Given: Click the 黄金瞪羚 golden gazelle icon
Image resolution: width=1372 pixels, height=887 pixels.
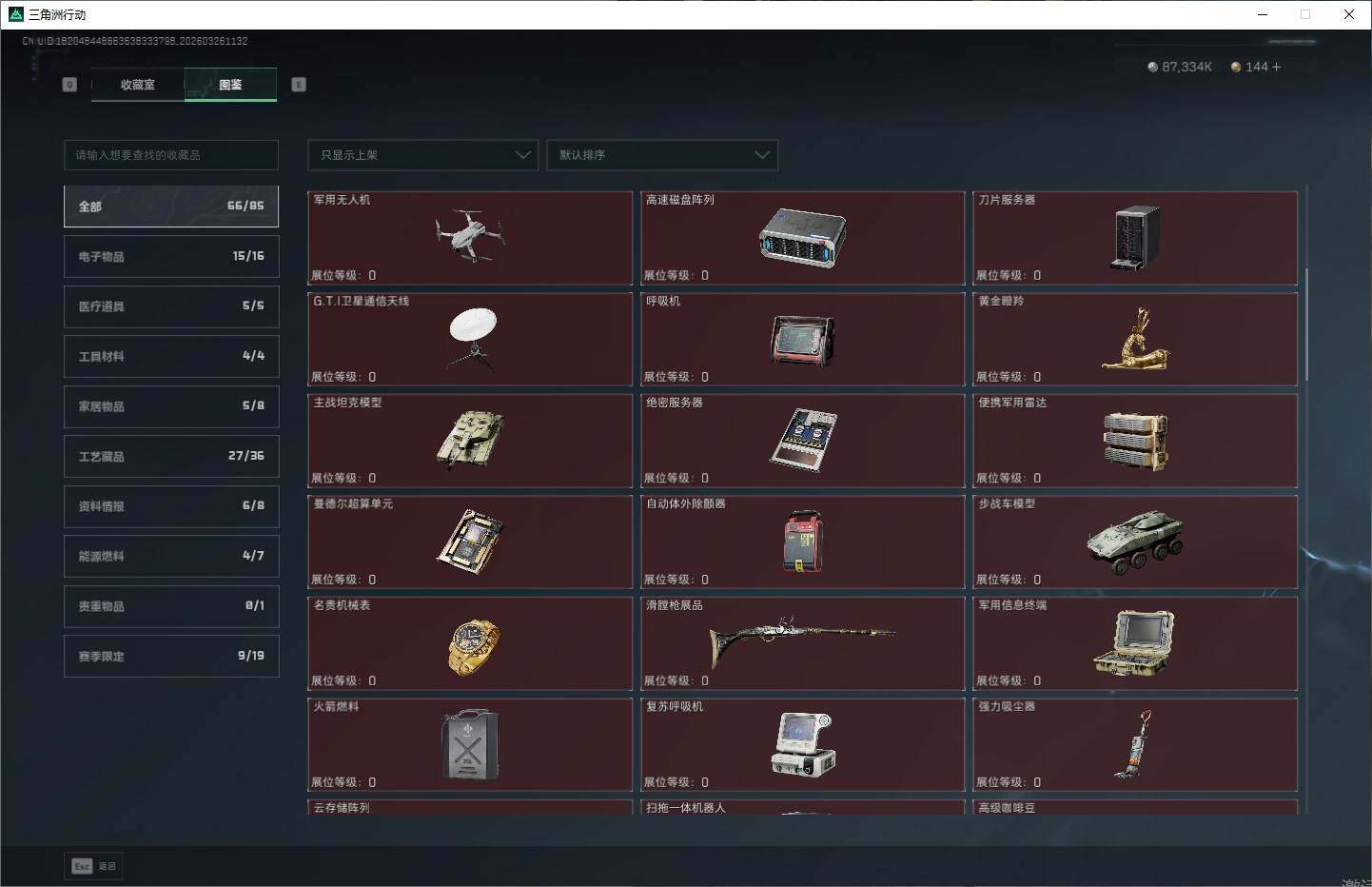Looking at the screenshot, I should 1135,340.
